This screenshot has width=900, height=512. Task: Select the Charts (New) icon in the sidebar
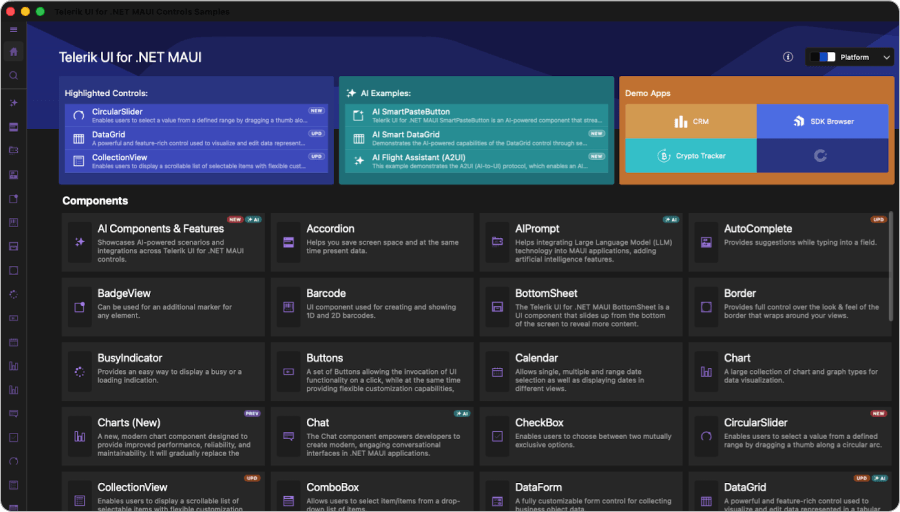tap(14, 390)
